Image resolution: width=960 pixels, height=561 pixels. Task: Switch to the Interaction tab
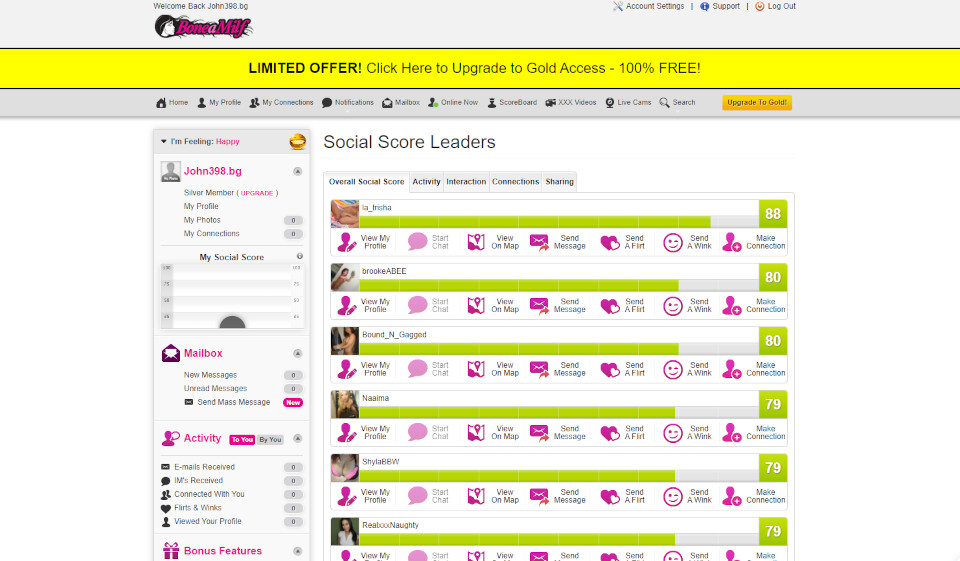click(466, 182)
